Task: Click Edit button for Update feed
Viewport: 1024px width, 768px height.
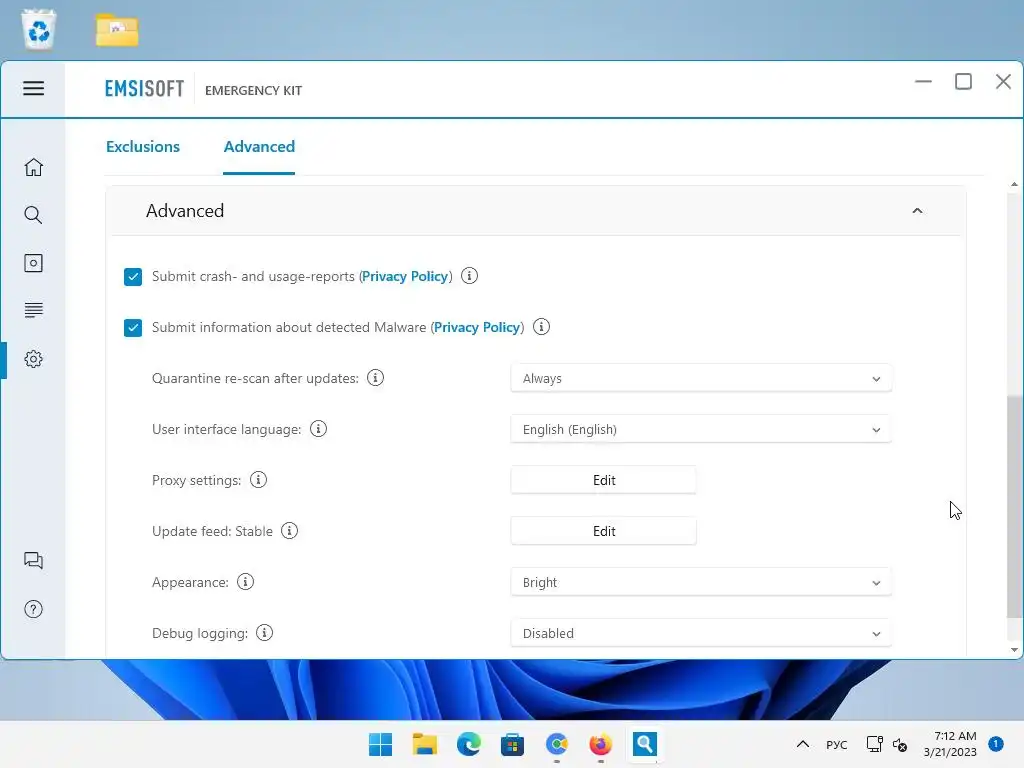Action: (603, 531)
